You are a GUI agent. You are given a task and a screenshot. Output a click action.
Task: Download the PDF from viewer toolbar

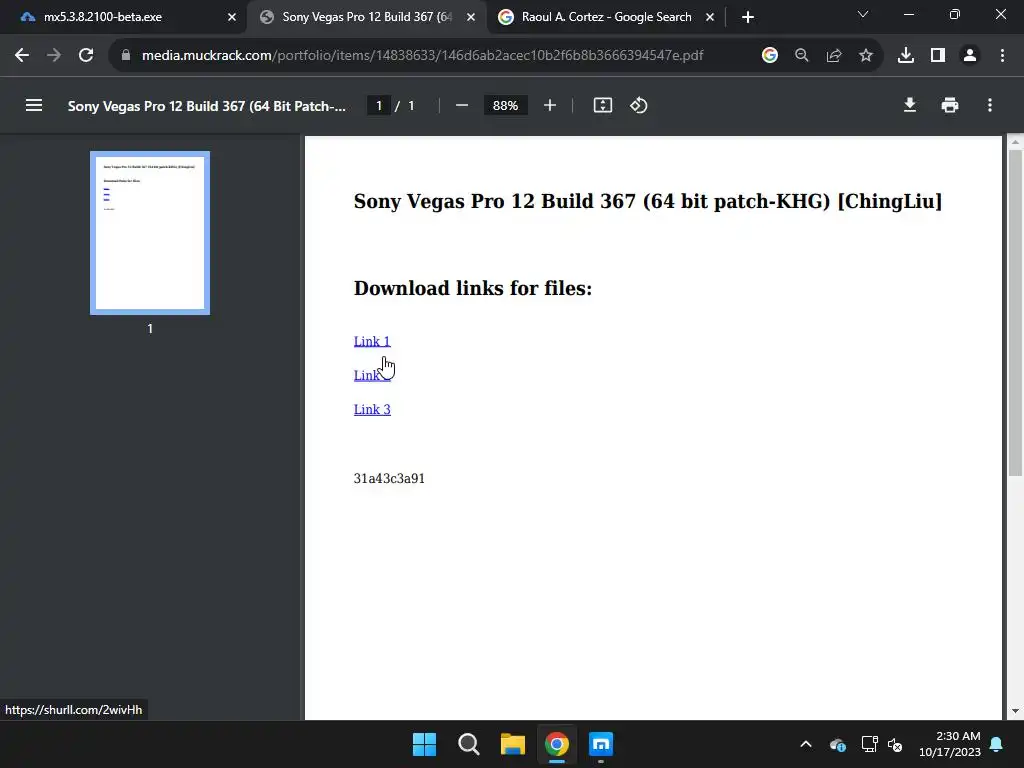click(910, 105)
